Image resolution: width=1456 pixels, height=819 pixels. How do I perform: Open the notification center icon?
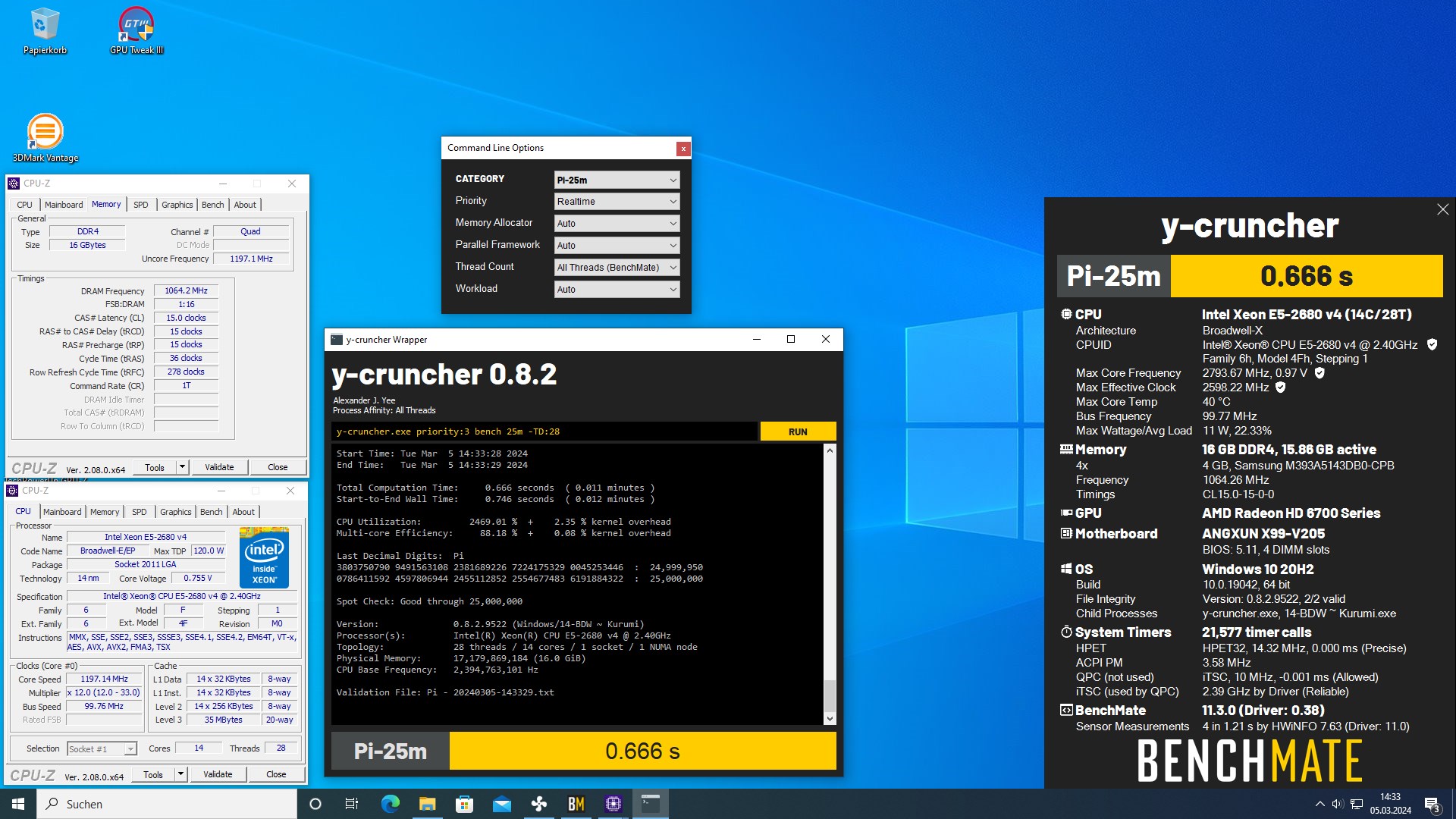(1432, 804)
